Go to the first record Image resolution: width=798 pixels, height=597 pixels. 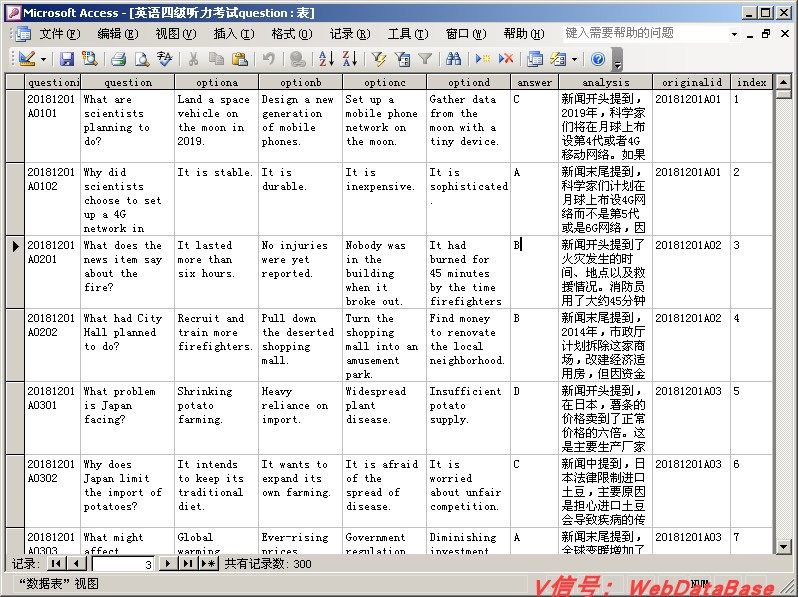[x=56, y=563]
